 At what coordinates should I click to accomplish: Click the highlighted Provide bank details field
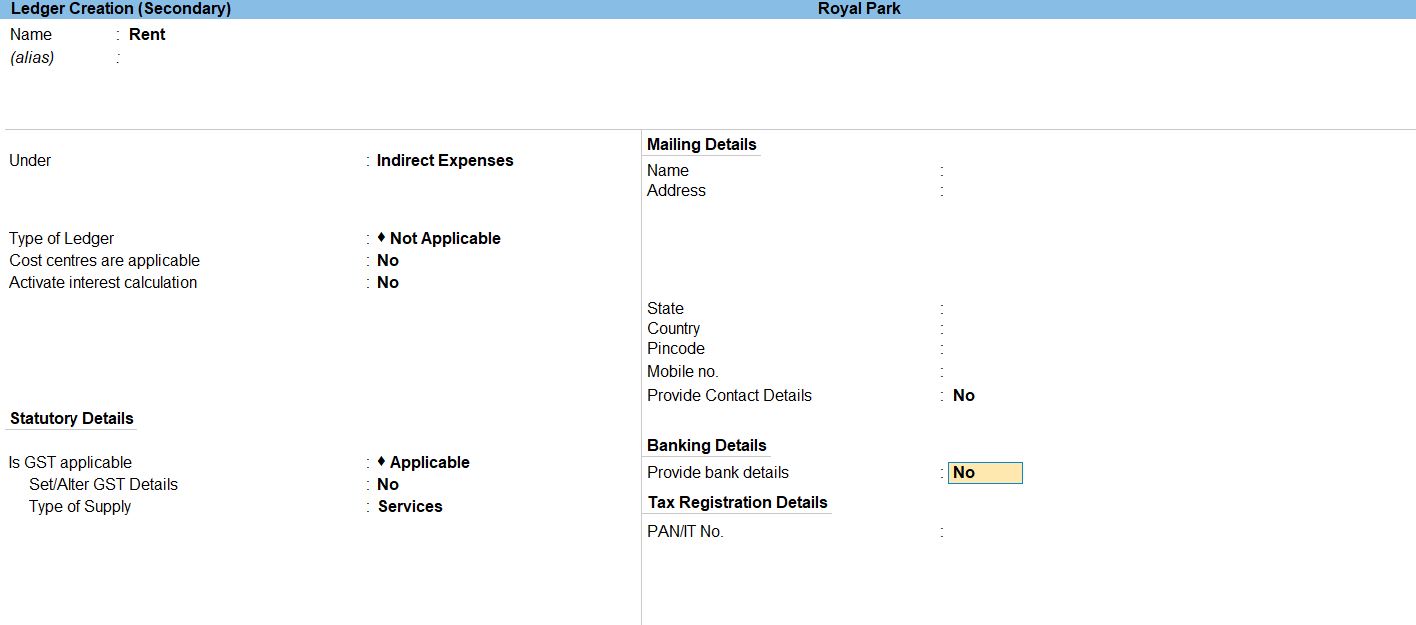coord(985,473)
